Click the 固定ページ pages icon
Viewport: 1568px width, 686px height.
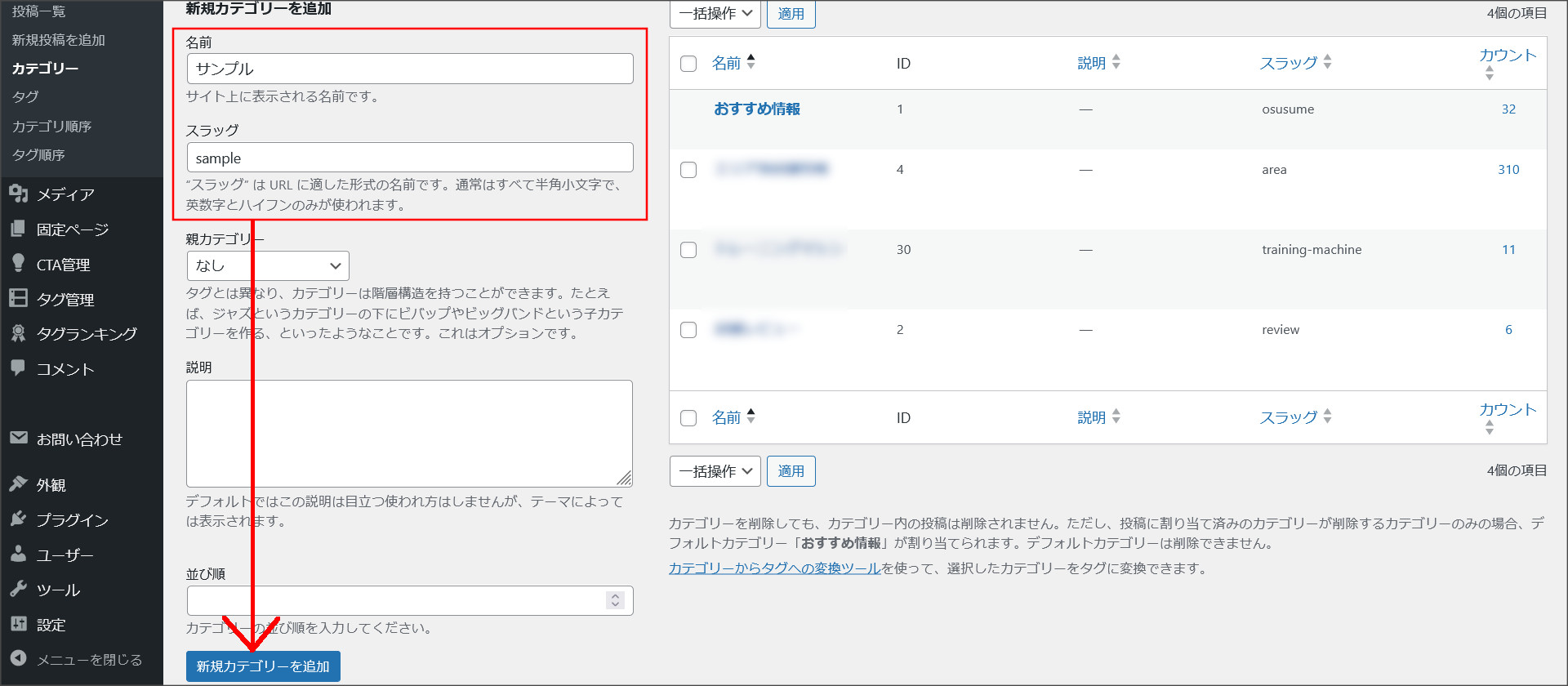pyautogui.click(x=18, y=229)
